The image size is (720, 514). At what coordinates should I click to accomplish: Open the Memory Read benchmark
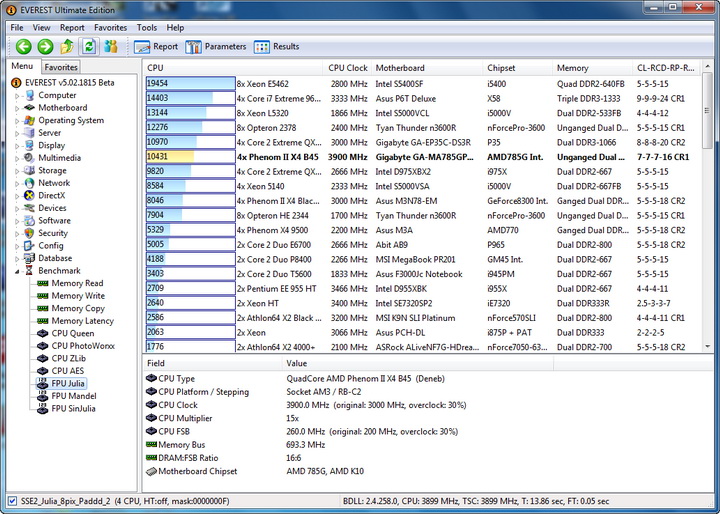[x=77, y=283]
